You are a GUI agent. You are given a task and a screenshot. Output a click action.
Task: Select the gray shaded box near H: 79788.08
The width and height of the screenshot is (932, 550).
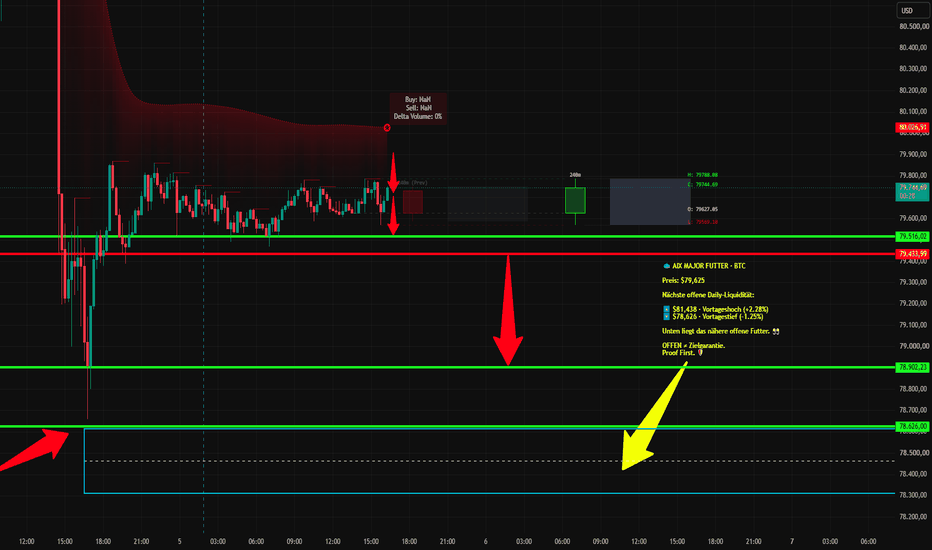point(650,202)
